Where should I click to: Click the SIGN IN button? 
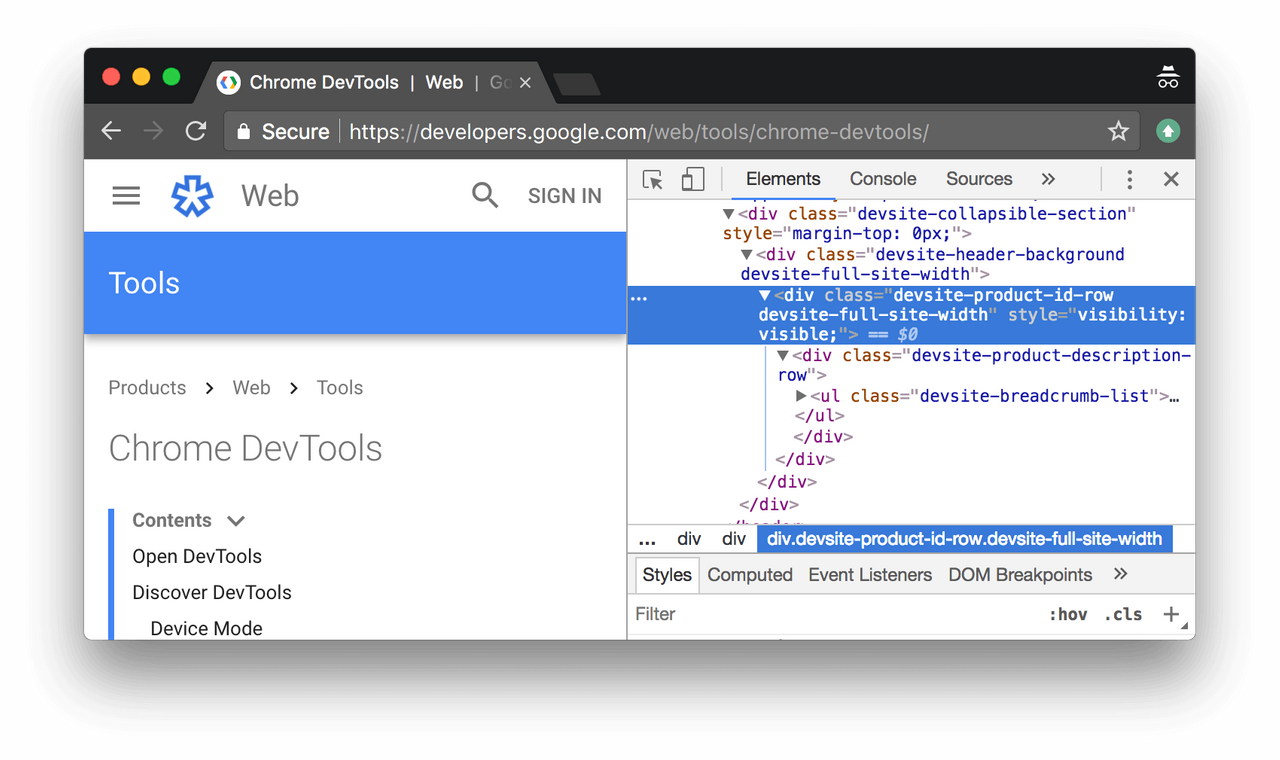(x=564, y=196)
